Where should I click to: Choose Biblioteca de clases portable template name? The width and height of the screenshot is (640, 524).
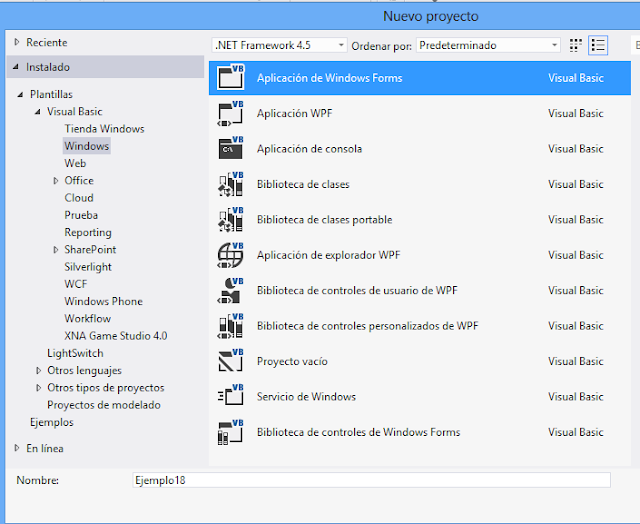[x=324, y=220]
